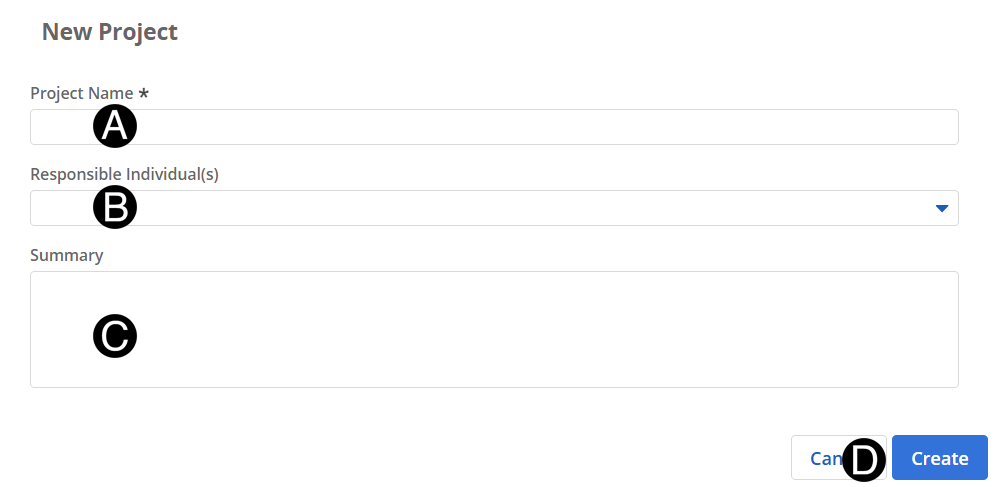Click the blue dropdown arrow

point(941,208)
